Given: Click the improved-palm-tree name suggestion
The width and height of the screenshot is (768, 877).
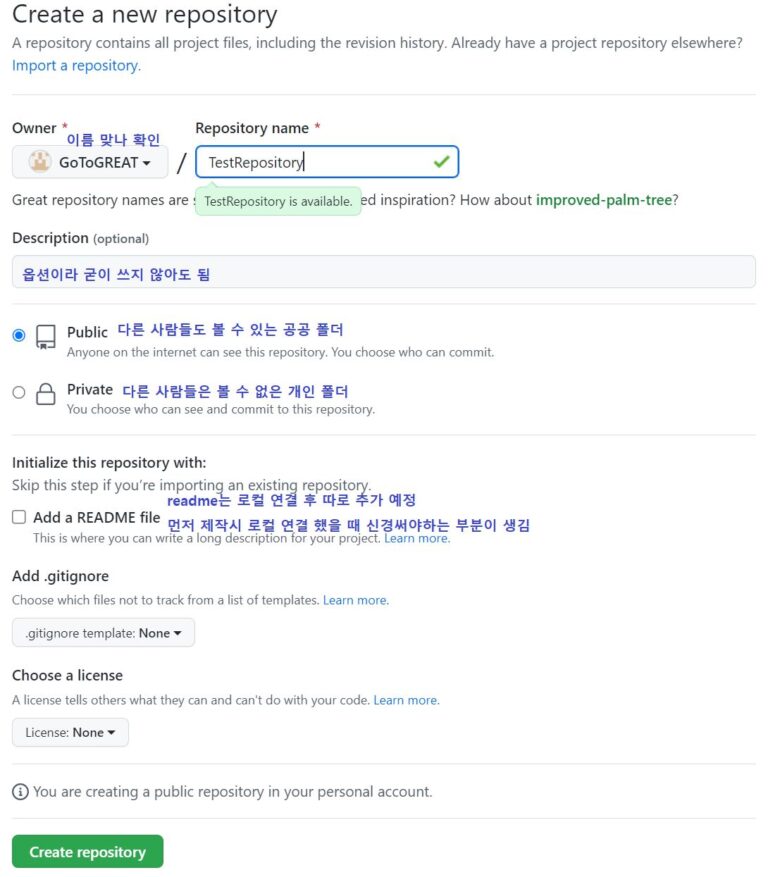Looking at the screenshot, I should click(604, 200).
